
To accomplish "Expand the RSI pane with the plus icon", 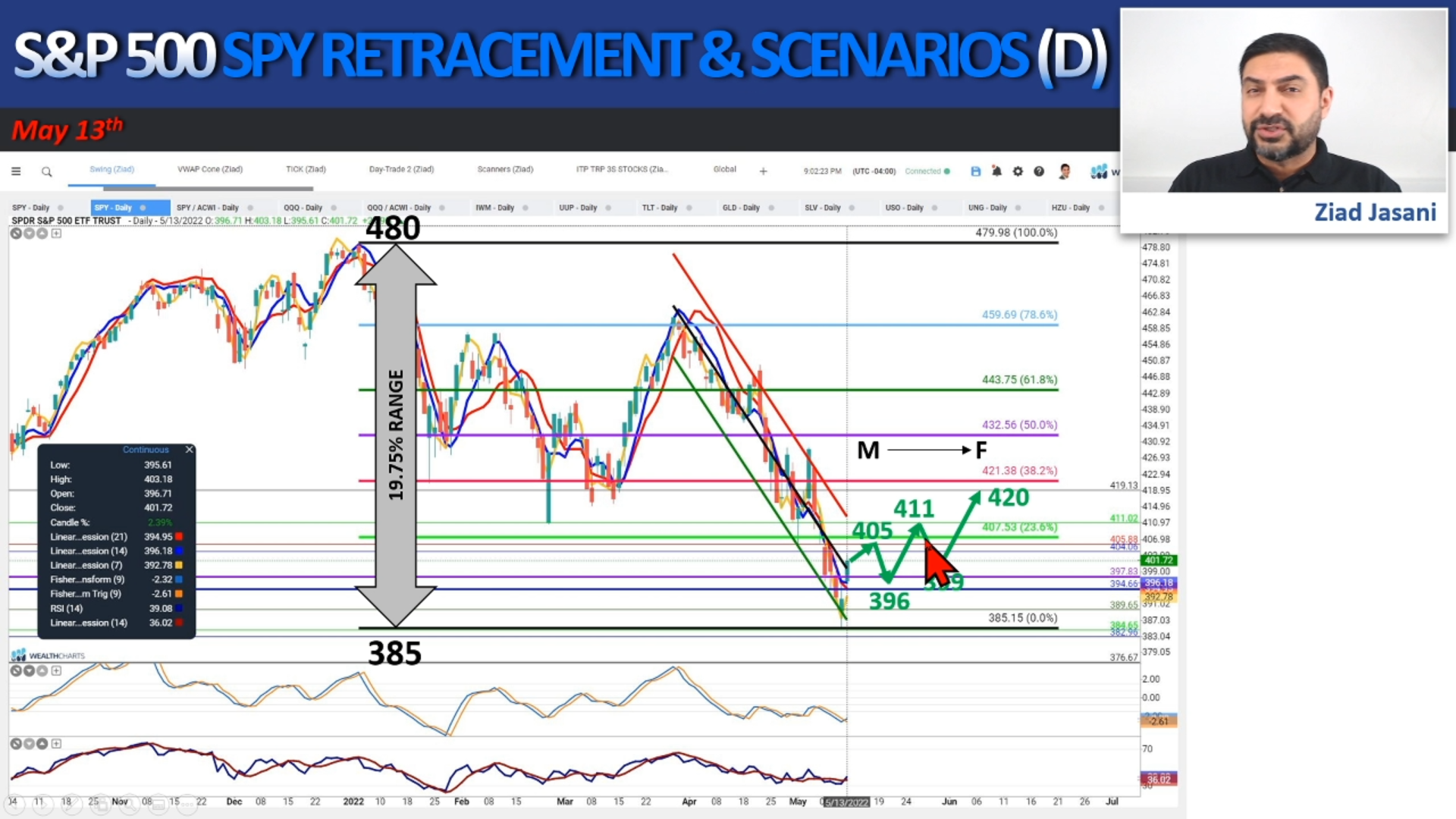I will [x=56, y=744].
